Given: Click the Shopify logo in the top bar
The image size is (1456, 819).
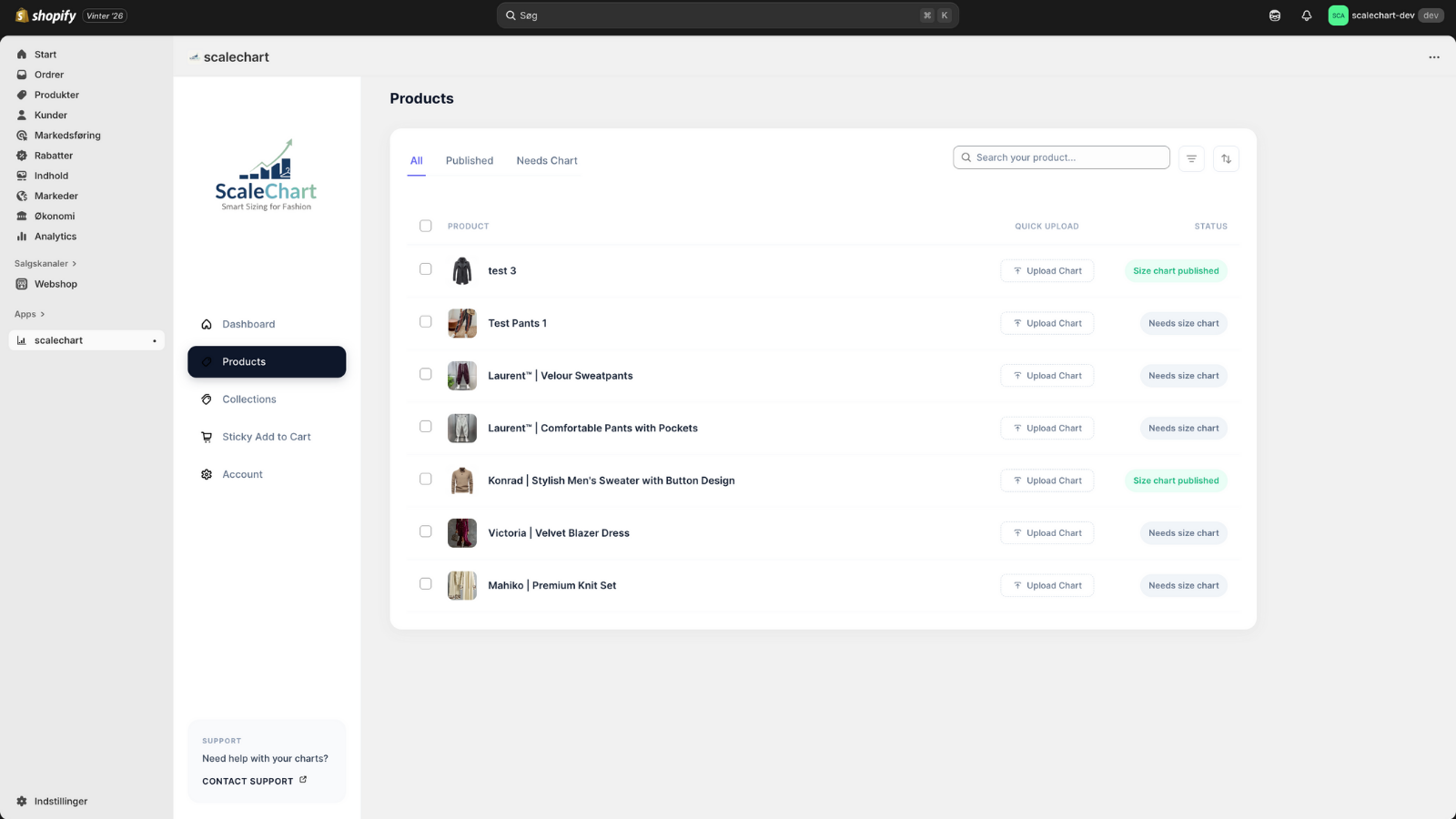Looking at the screenshot, I should point(45,15).
